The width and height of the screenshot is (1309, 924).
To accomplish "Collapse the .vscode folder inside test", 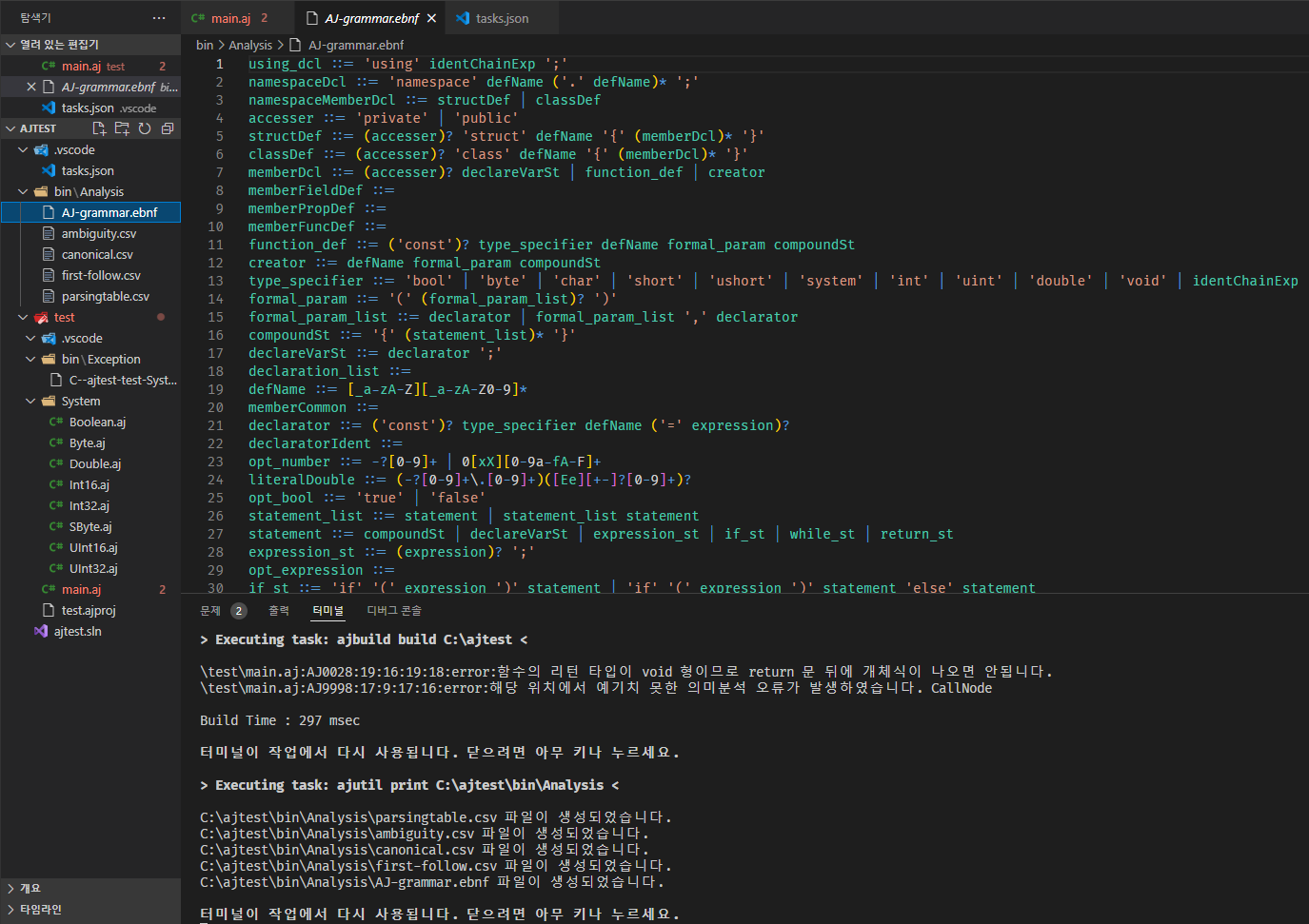I will pos(30,338).
